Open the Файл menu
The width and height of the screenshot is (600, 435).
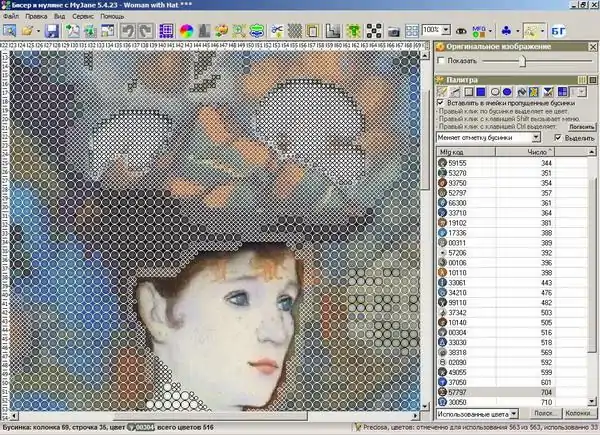[x=11, y=16]
